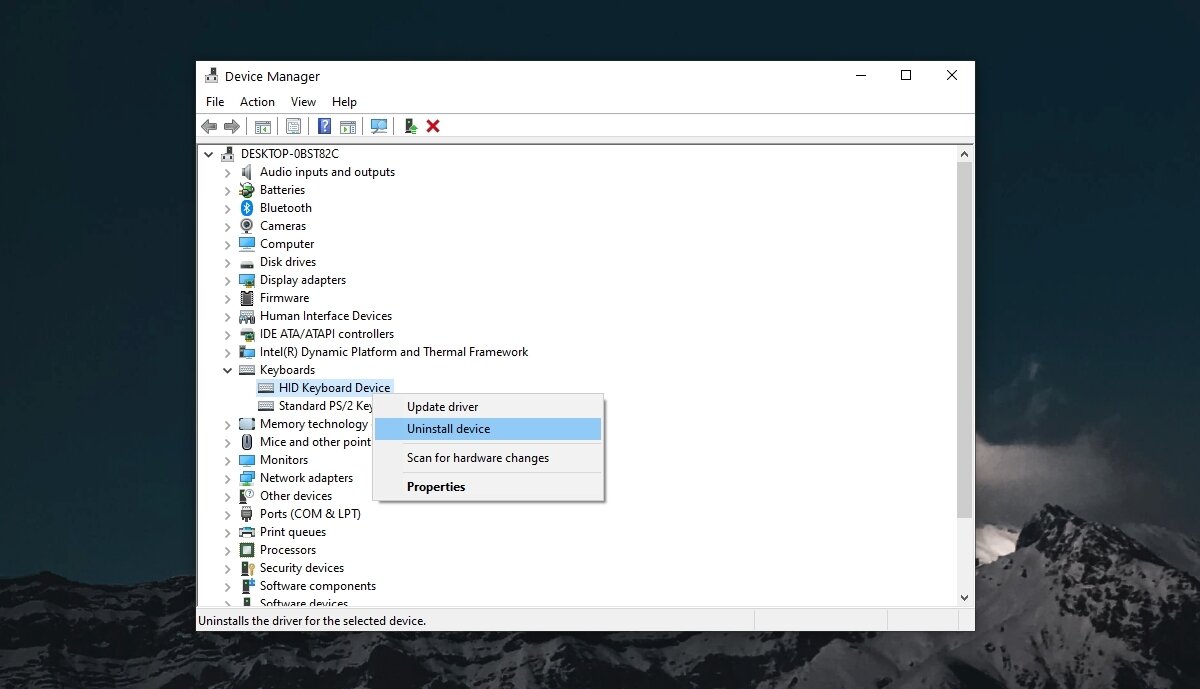Click the Scan for hardware changes toolbar icon

pyautogui.click(x=379, y=126)
